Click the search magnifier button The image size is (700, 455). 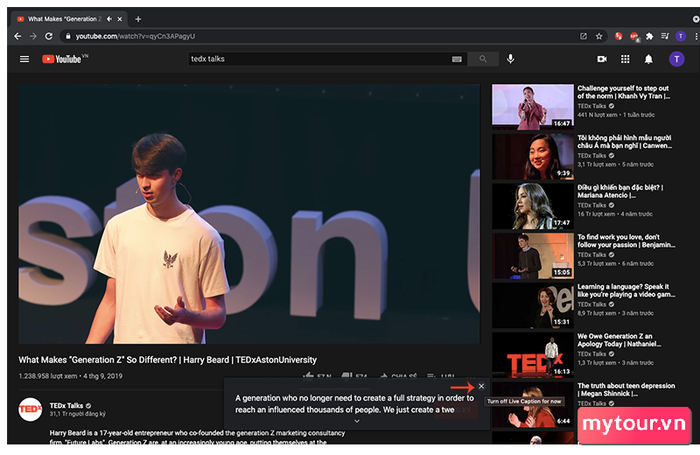483,59
